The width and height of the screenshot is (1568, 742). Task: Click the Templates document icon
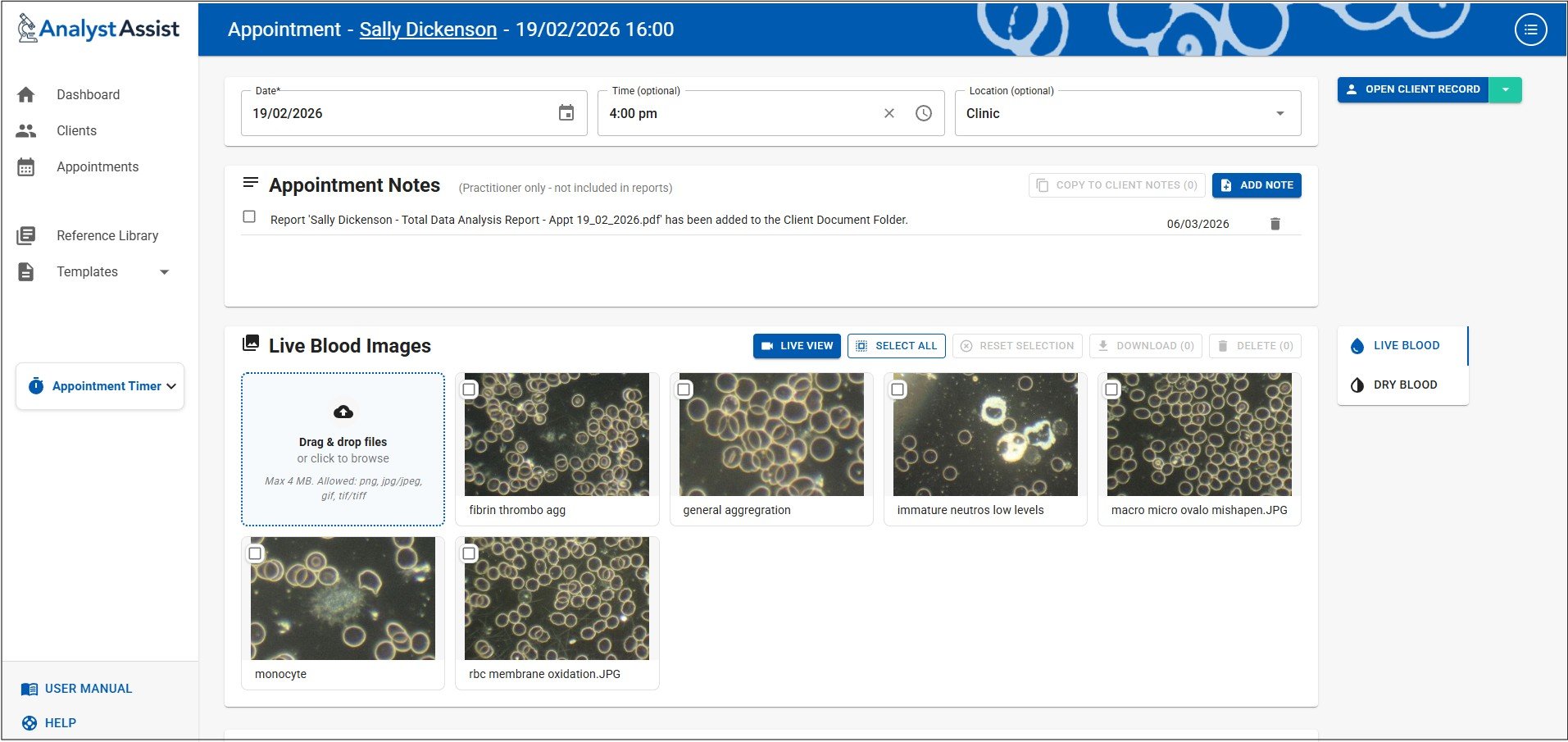(26, 272)
